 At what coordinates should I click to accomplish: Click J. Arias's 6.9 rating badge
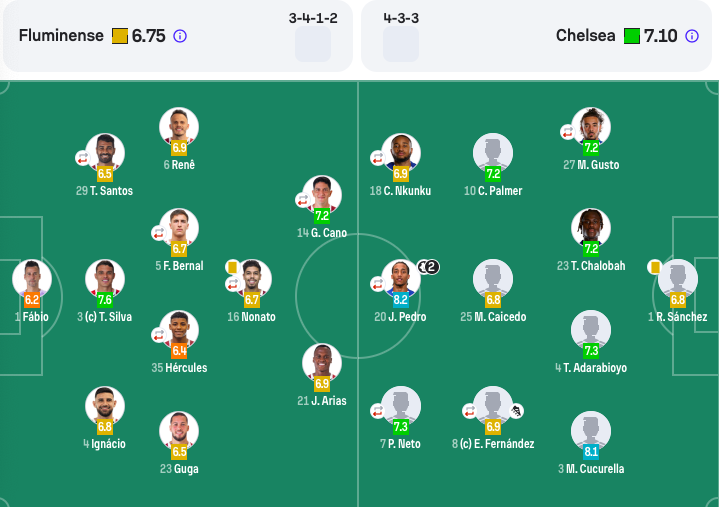pyautogui.click(x=322, y=384)
